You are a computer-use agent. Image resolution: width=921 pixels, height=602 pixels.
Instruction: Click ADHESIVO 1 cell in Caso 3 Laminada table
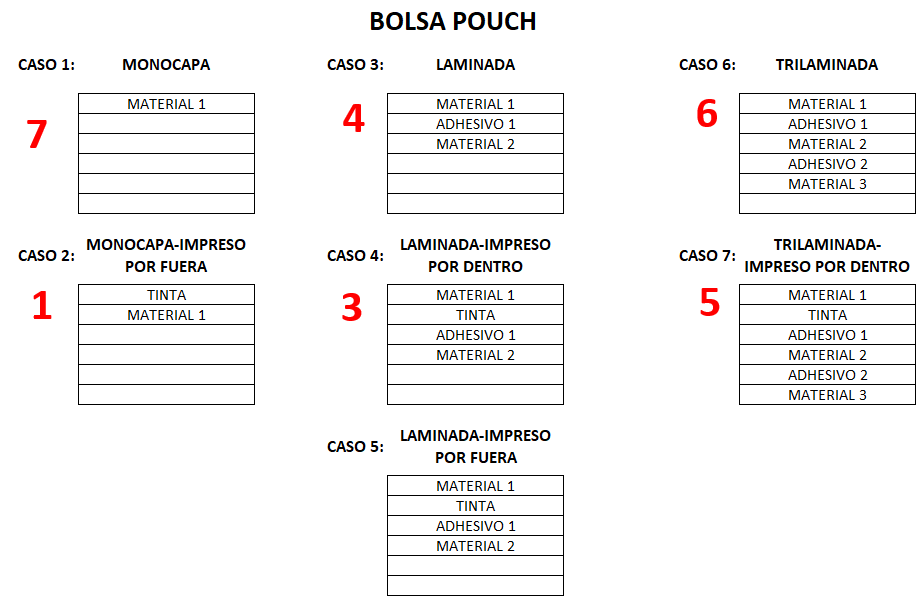[475, 124]
